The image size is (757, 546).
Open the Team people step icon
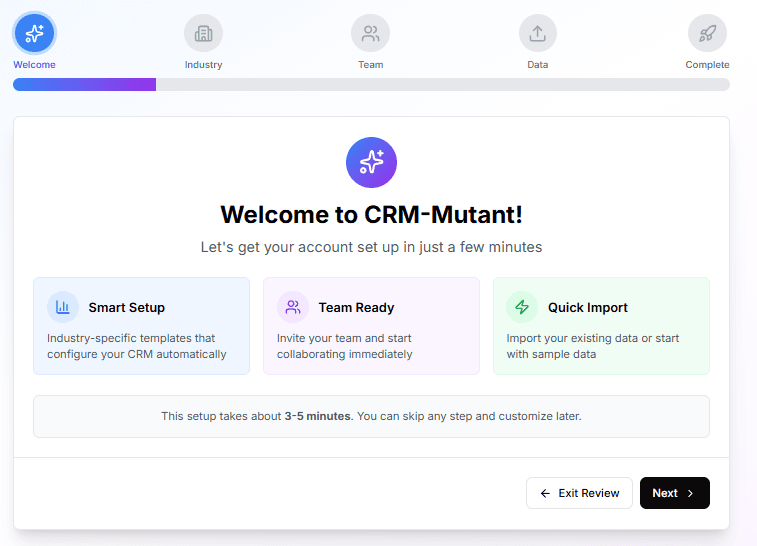[370, 33]
